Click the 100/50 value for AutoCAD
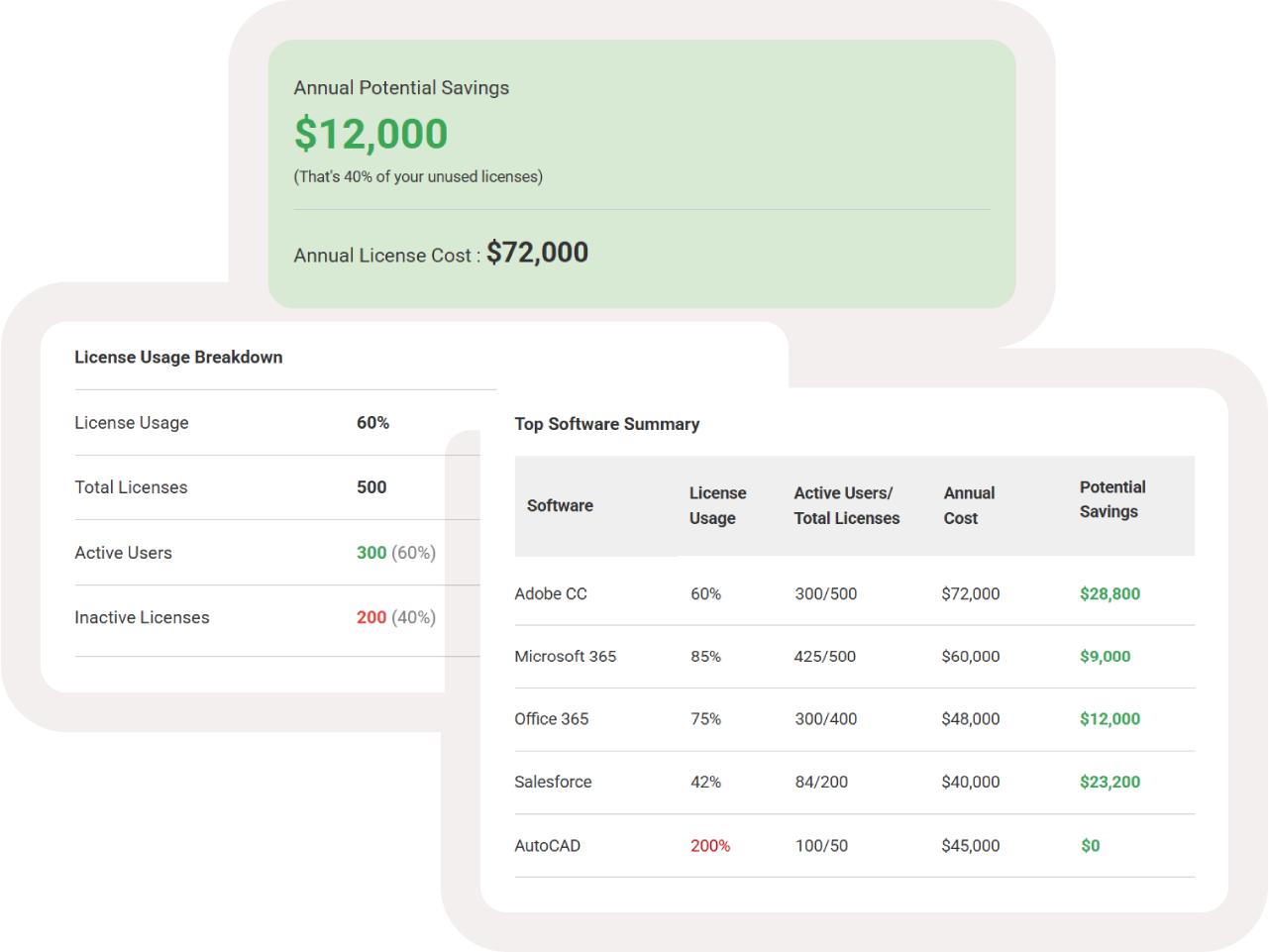This screenshot has width=1269, height=952. pos(821,846)
